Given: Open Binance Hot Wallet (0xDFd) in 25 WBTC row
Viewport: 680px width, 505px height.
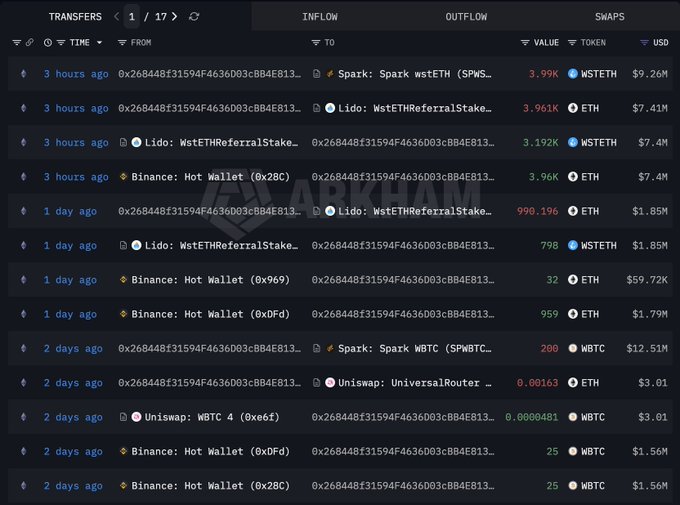Looking at the screenshot, I should tap(210, 451).
